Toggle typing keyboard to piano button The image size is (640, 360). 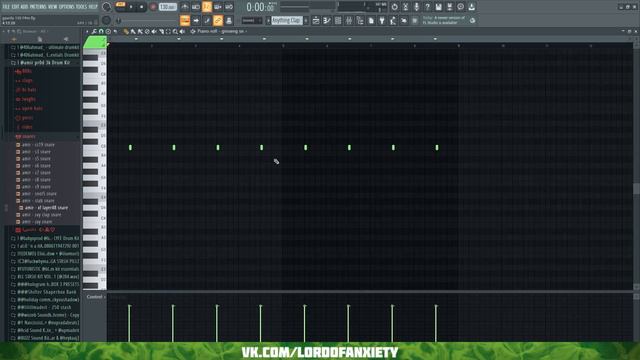185,20
